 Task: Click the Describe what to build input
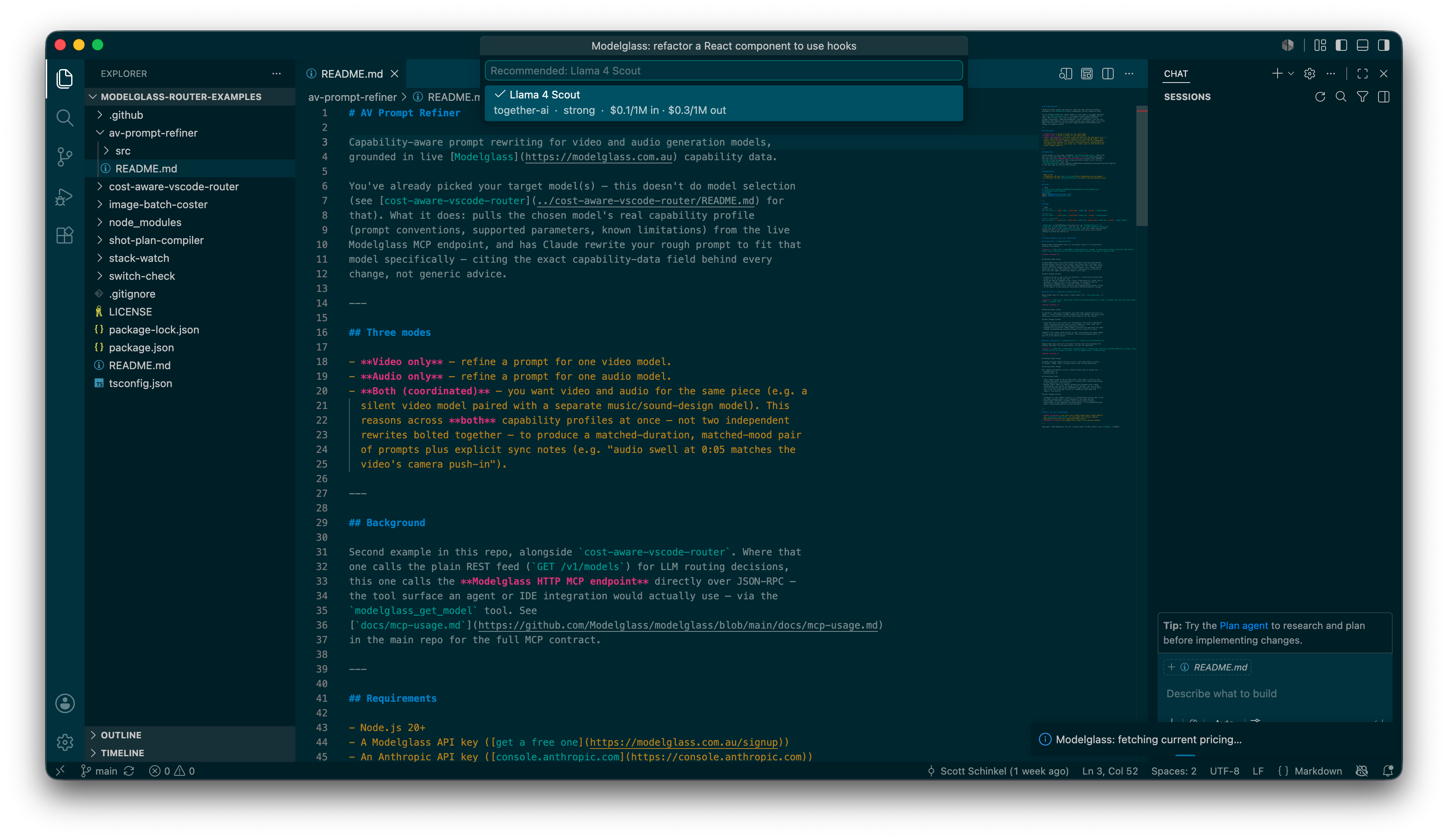[x=1274, y=694]
